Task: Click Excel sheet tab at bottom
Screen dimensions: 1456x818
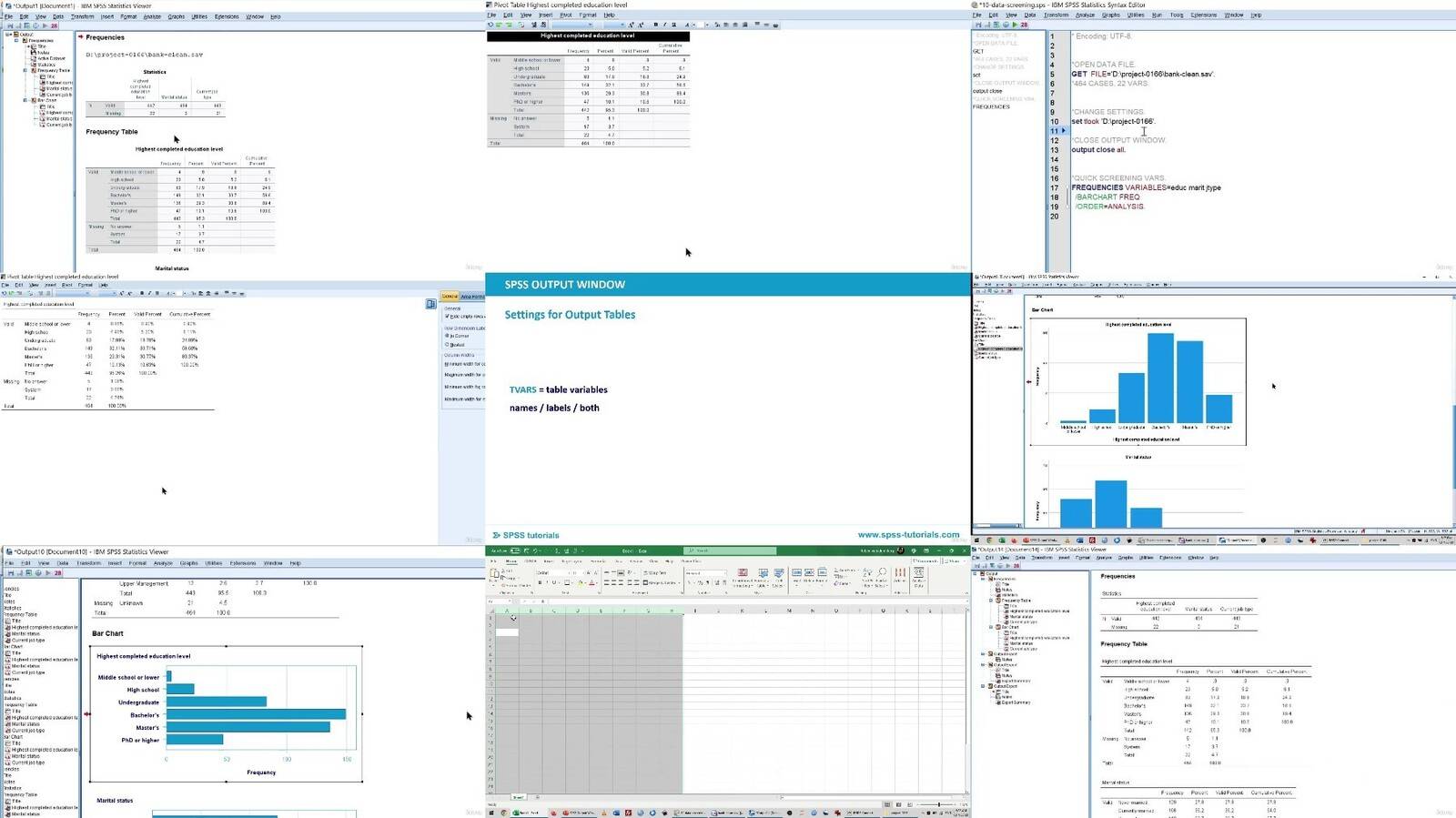Action: [x=518, y=797]
